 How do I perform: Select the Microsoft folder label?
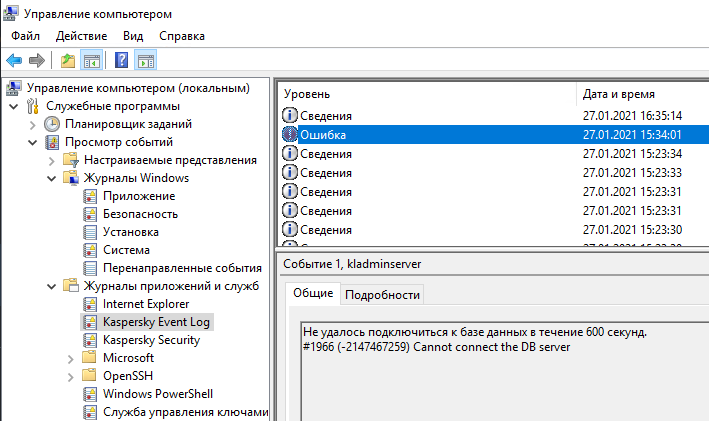[128, 358]
